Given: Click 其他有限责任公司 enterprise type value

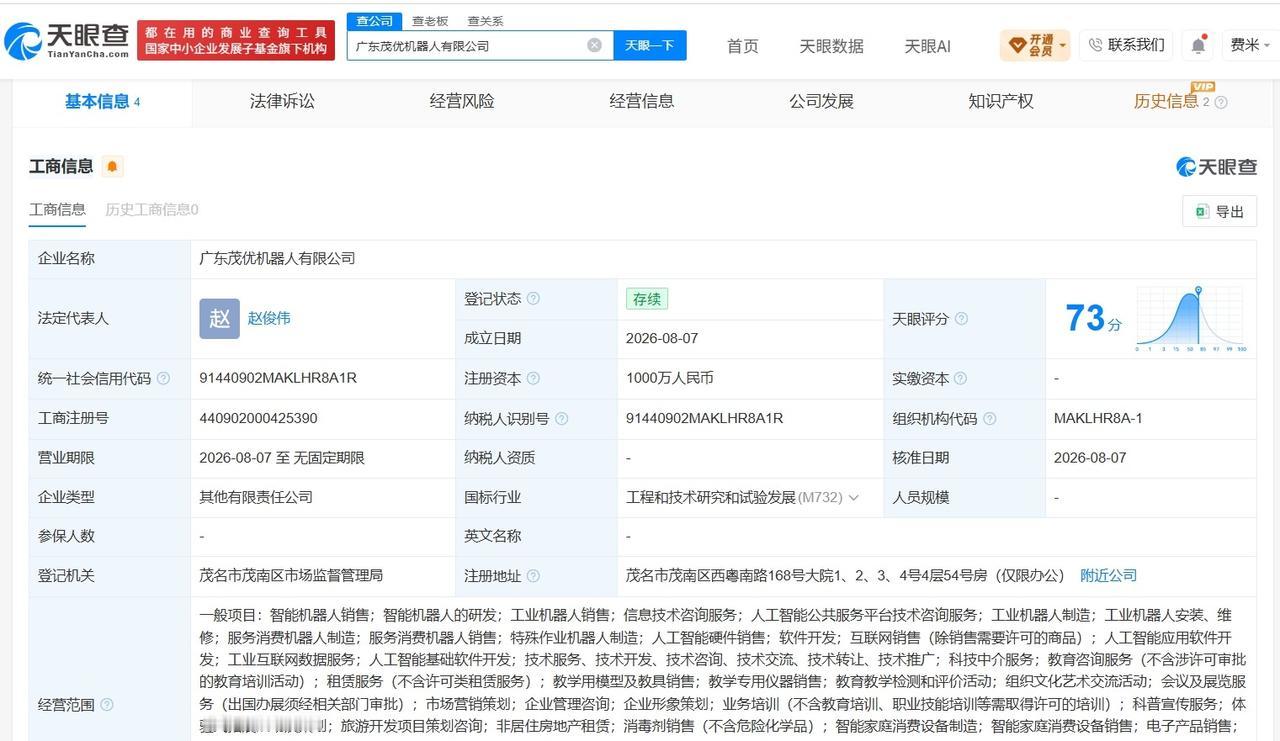Looking at the screenshot, I should tap(256, 497).
